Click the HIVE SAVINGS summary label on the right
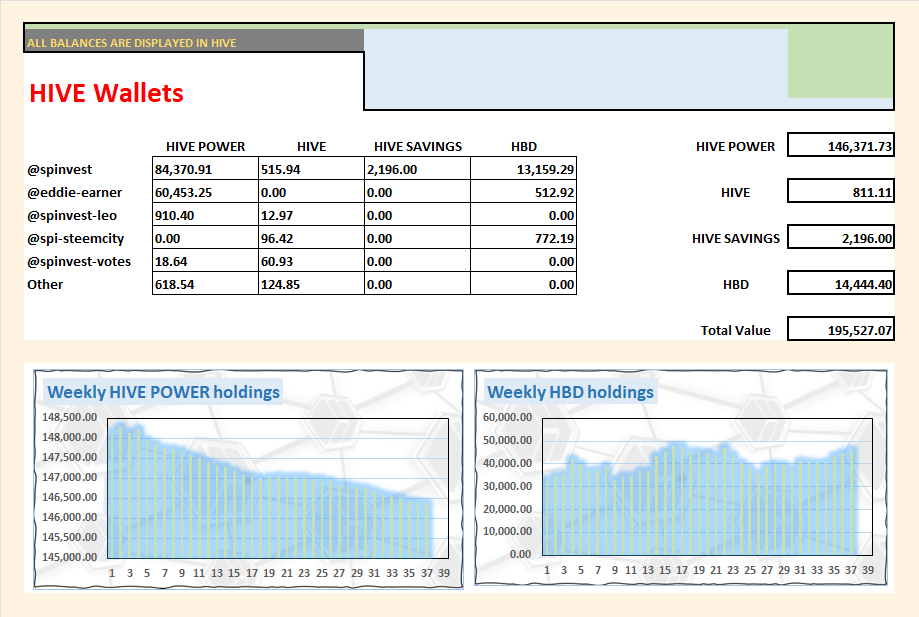 click(736, 238)
